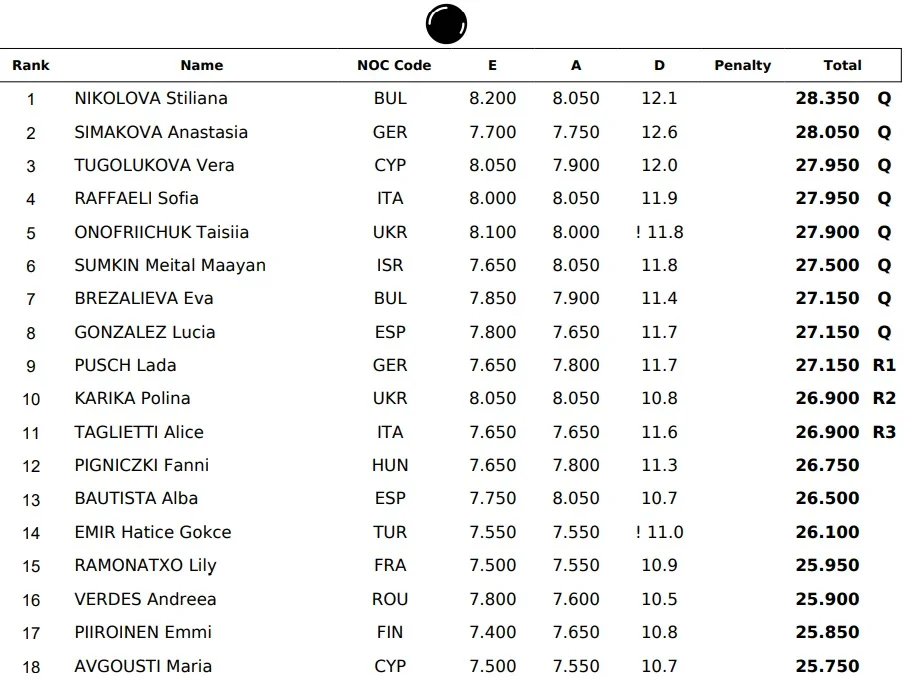Select EMIR Hatice Gokce's name
This screenshot has width=919, height=680.
click(x=152, y=532)
